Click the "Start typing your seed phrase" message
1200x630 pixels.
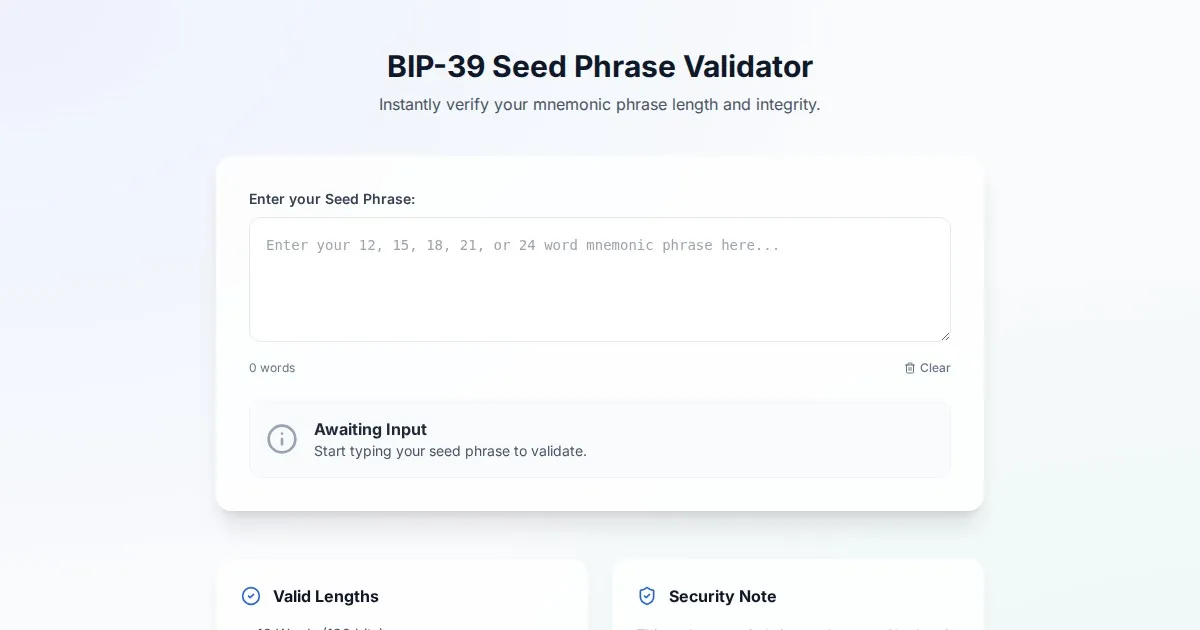pyautogui.click(x=450, y=451)
